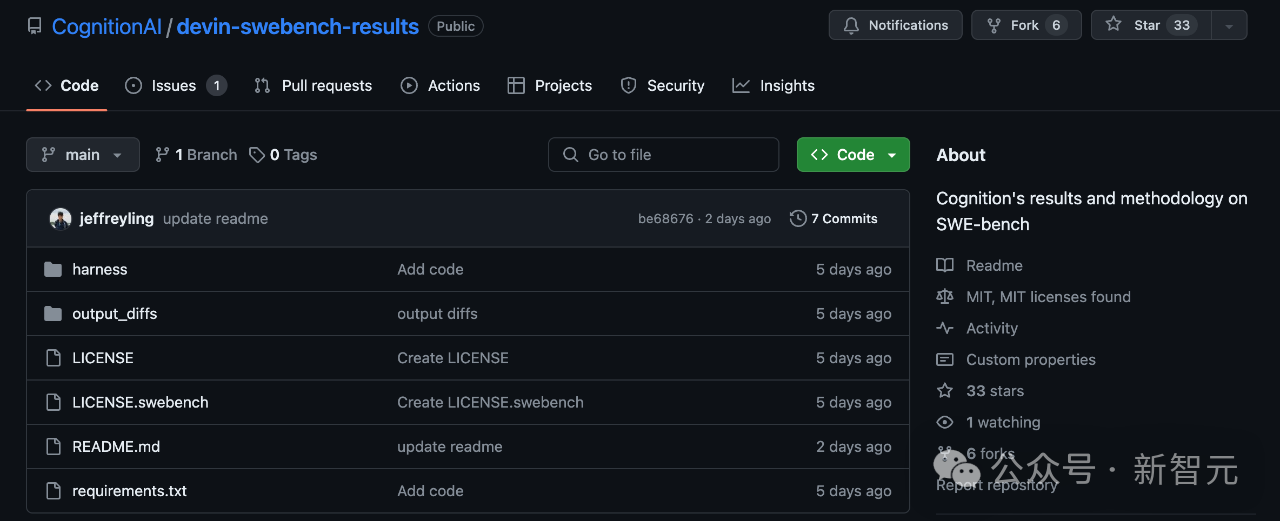Open the harness 'Add code' commit message
The image size is (1280, 521).
(x=430, y=270)
